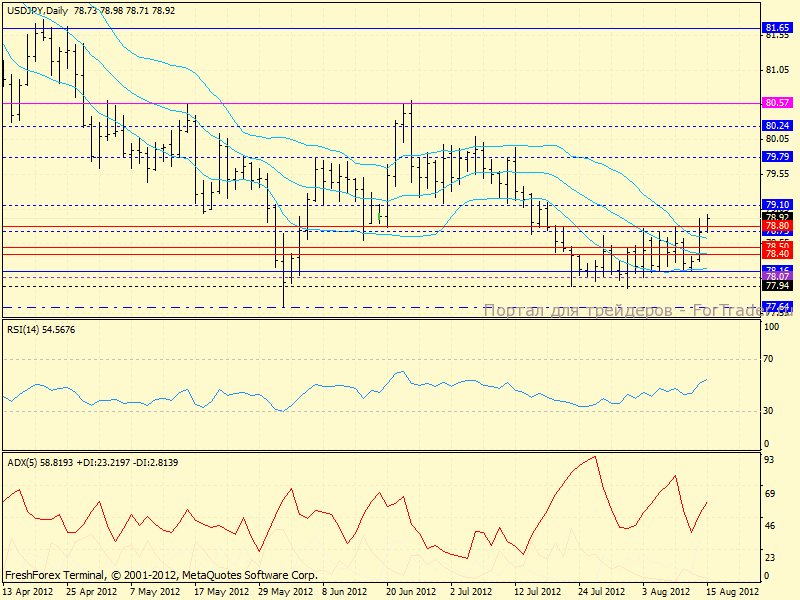Click the RSI 70 level scale label

771,358
